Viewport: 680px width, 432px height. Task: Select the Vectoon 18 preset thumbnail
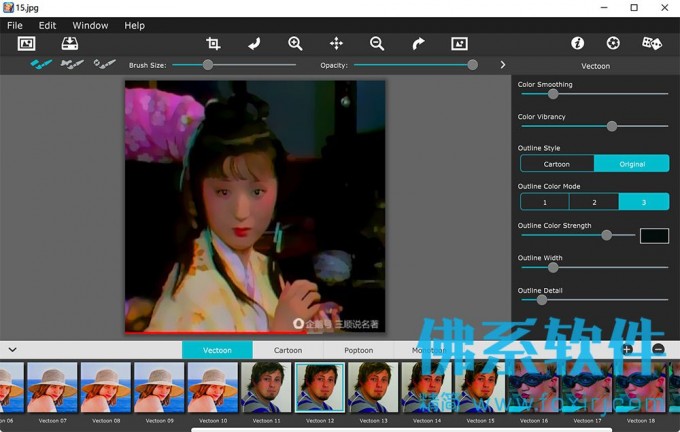tap(641, 387)
